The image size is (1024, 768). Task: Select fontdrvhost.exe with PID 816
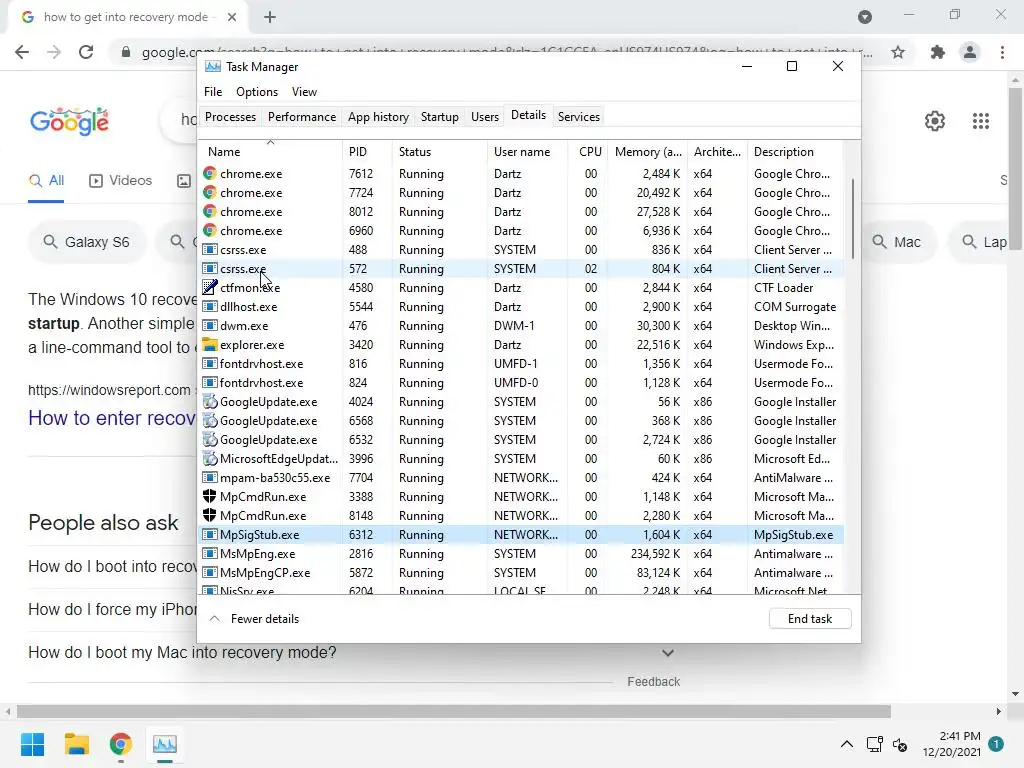tap(520, 364)
